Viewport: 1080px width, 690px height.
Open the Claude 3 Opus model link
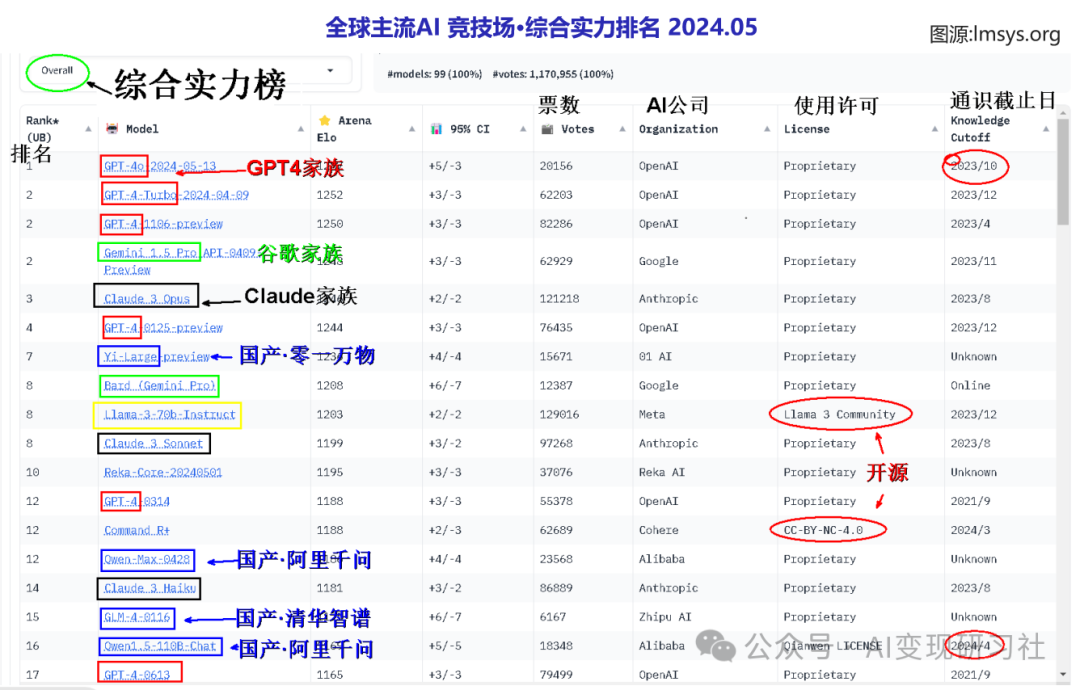click(x=145, y=299)
